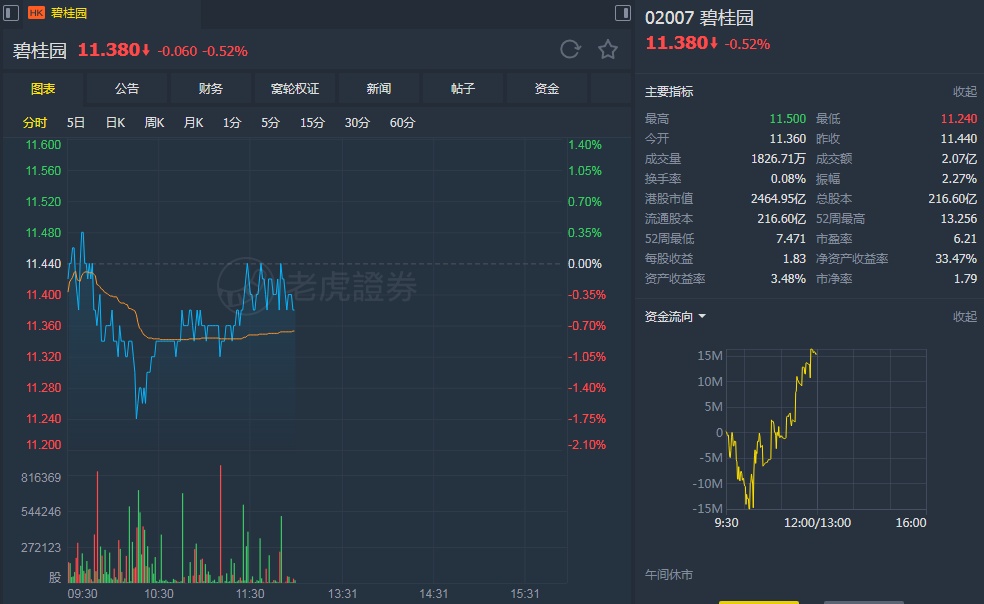Click the 02007 碧桂园 heading
This screenshot has height=604, width=984.
[x=699, y=18]
